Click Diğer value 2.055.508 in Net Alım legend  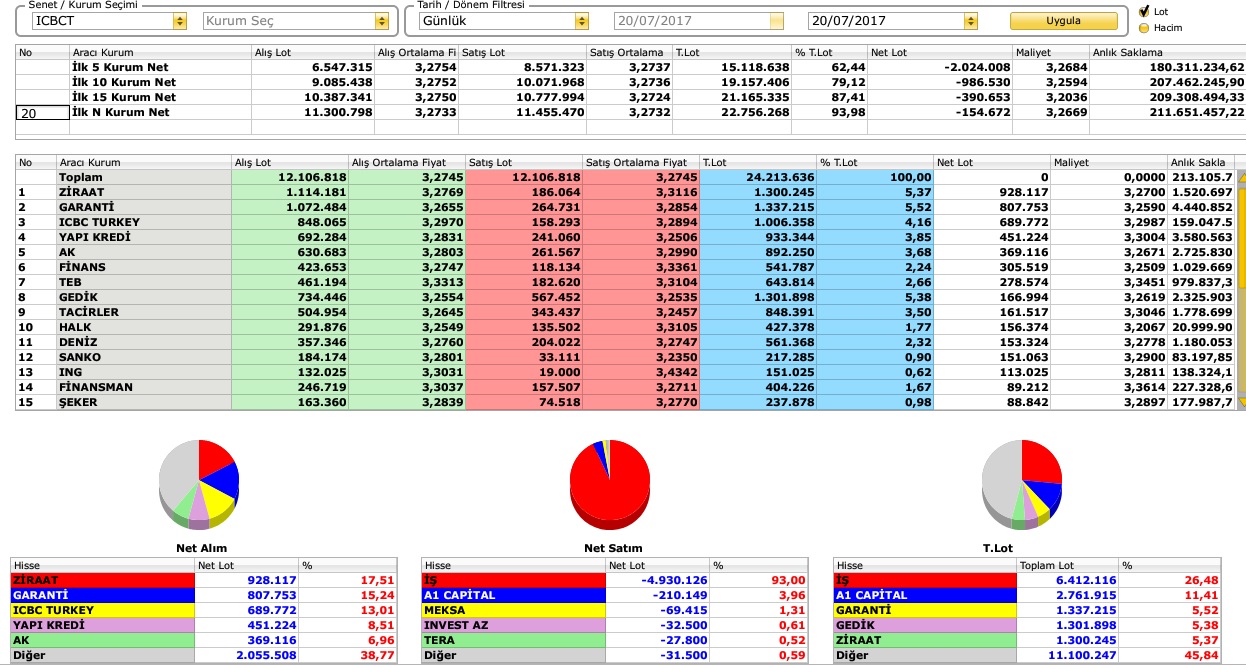pos(265,655)
